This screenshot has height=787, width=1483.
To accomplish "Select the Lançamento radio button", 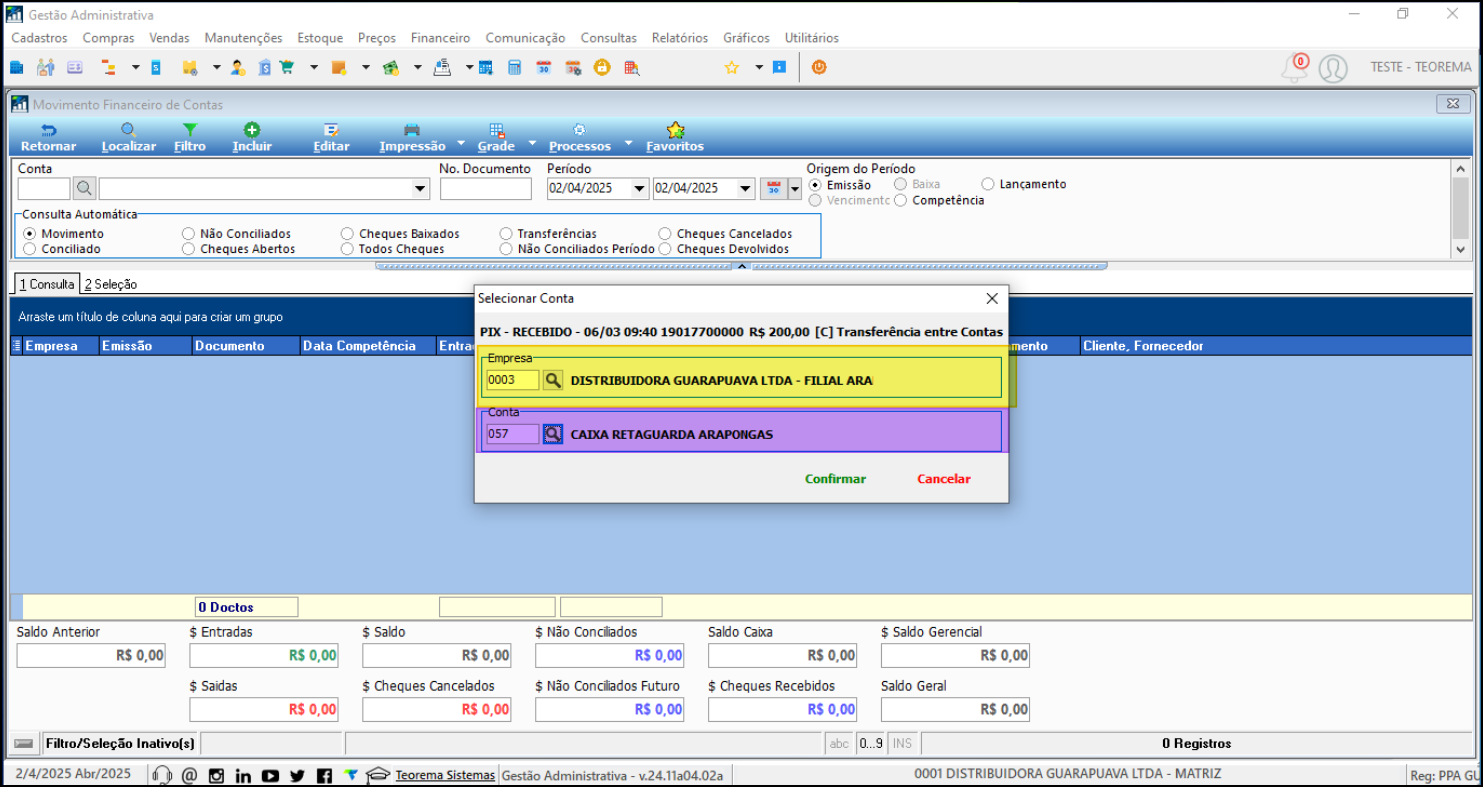I will click(988, 184).
